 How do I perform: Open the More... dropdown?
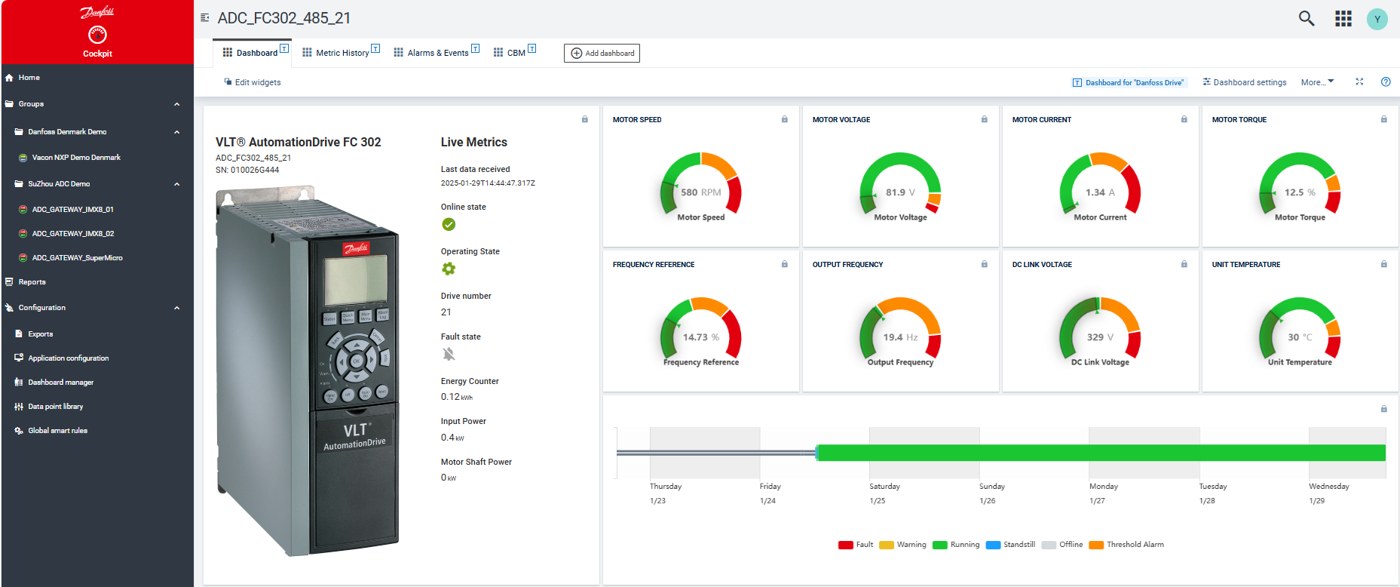click(x=1317, y=82)
